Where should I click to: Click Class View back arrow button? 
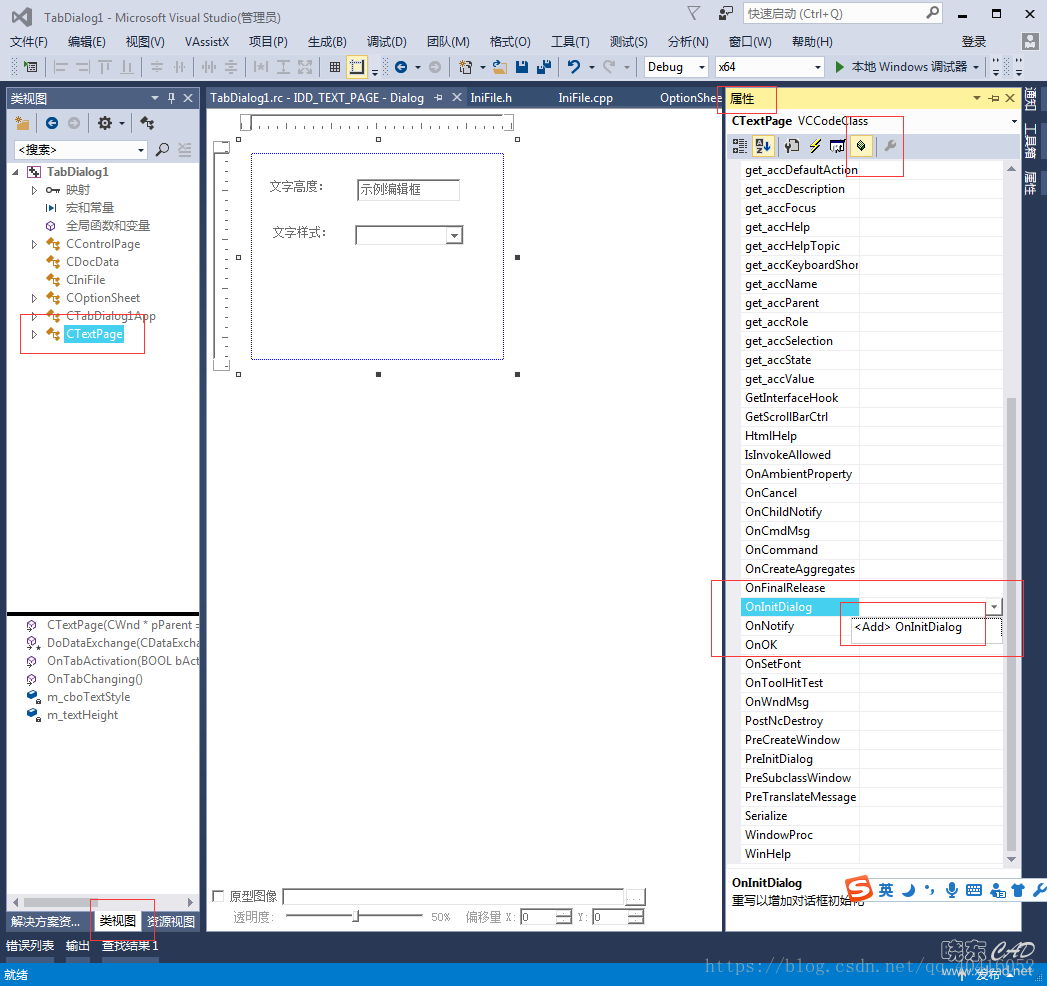pyautogui.click(x=51, y=123)
